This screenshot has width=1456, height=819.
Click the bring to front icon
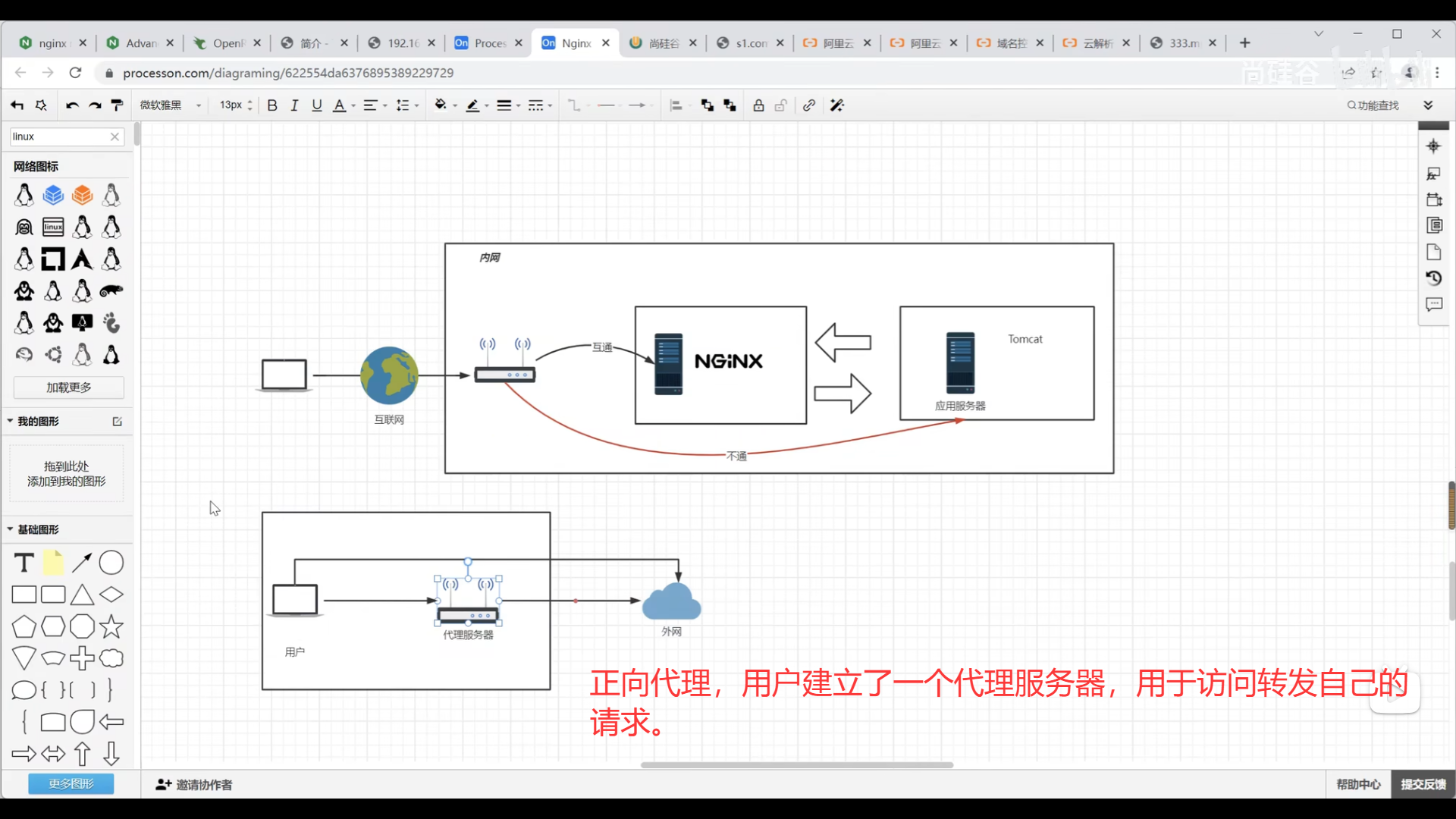[707, 105]
